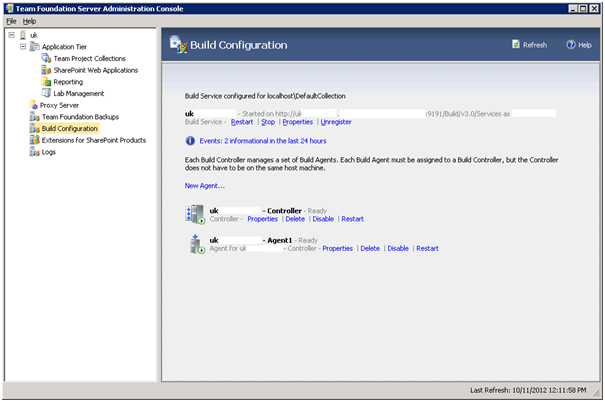The height and width of the screenshot is (402, 605).
Task: Open Help from the header question icon
Action: click(571, 45)
